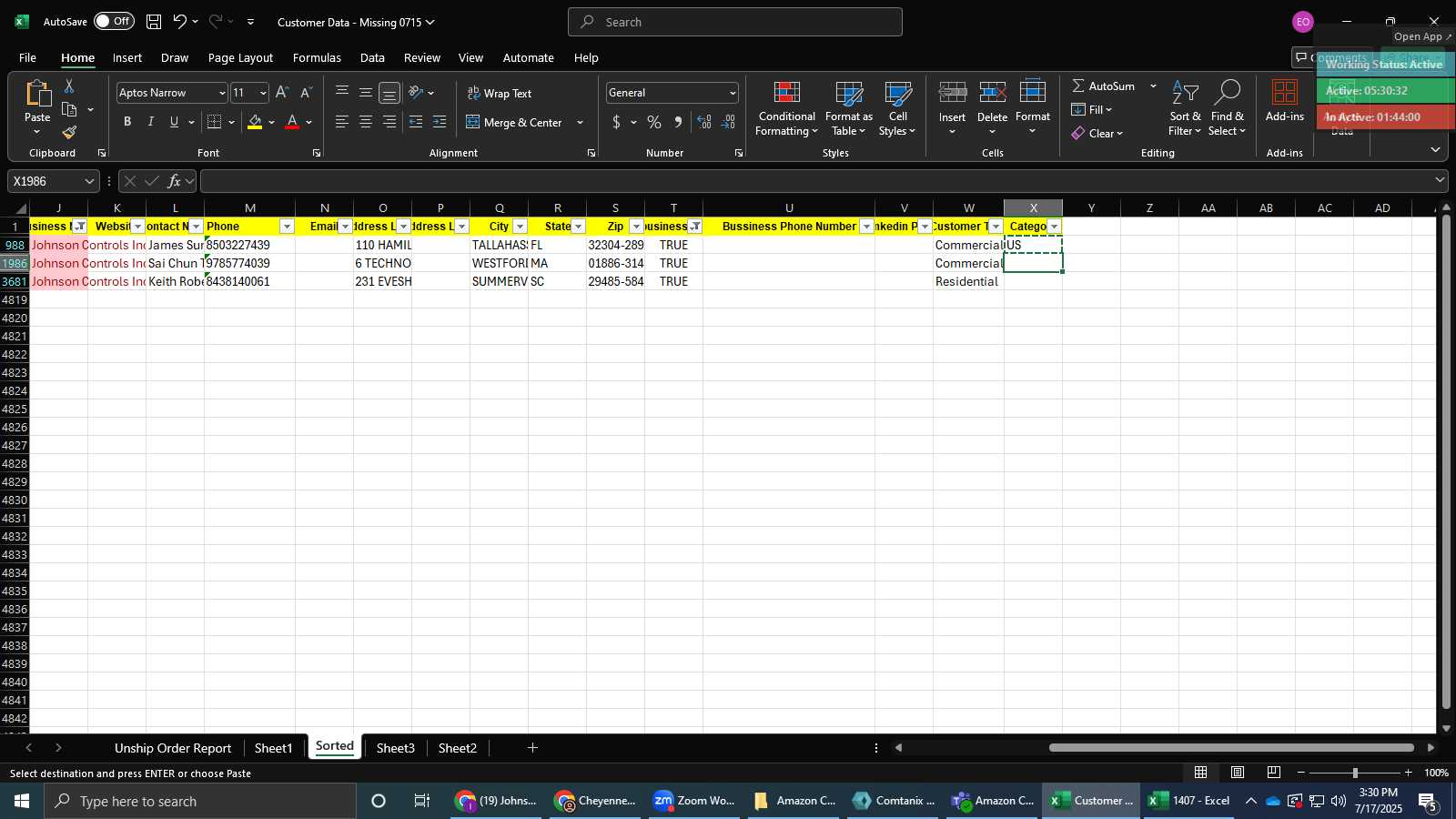Open Unship Order Report sheet tab
Screen dimensions: 1456x819
tap(173, 748)
